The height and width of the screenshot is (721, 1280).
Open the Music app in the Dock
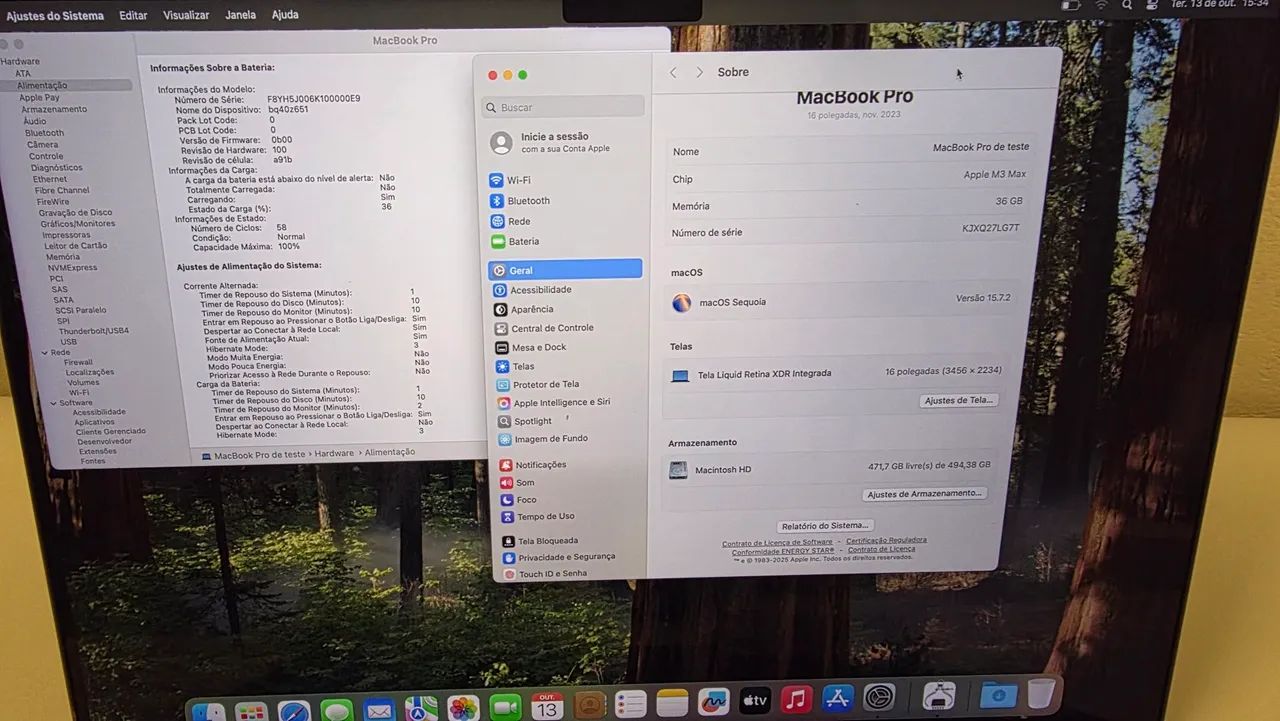tap(796, 699)
